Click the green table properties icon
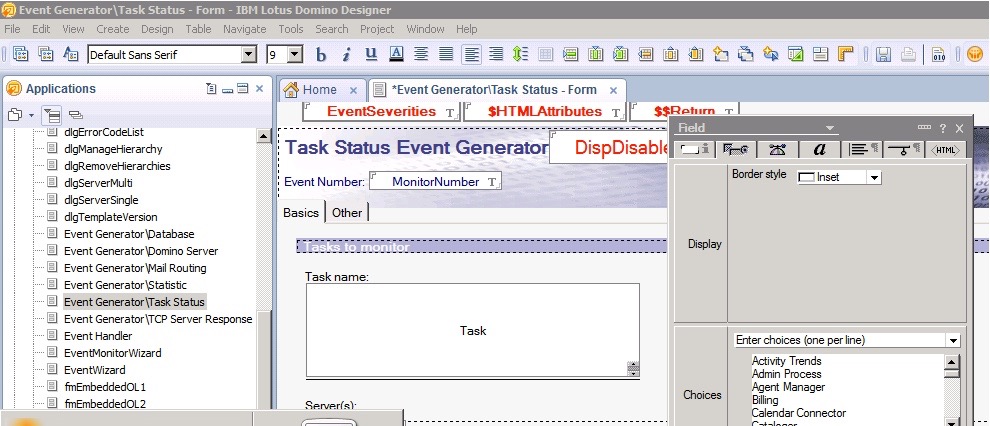This screenshot has height=426, width=990. [796, 55]
